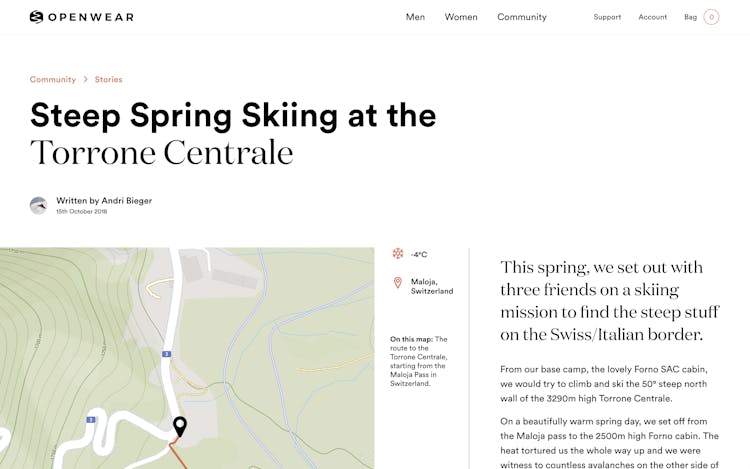The image size is (750, 469).
Task: Click the Openwear logo icon
Action: (x=36, y=17)
